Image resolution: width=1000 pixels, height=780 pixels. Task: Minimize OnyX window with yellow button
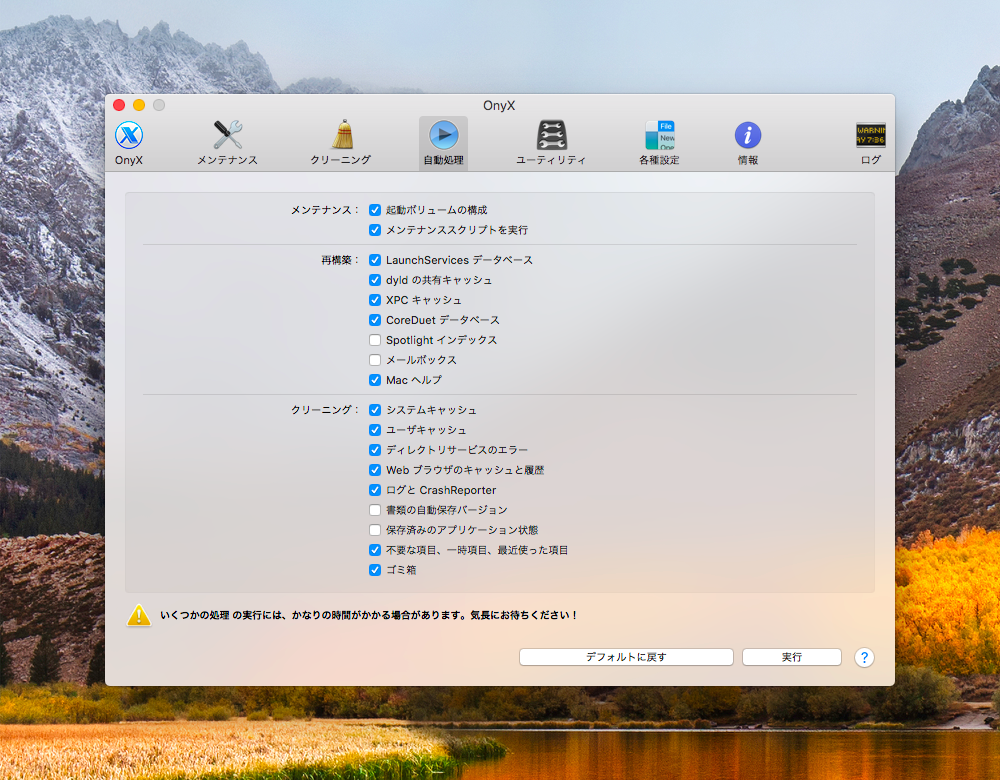139,105
